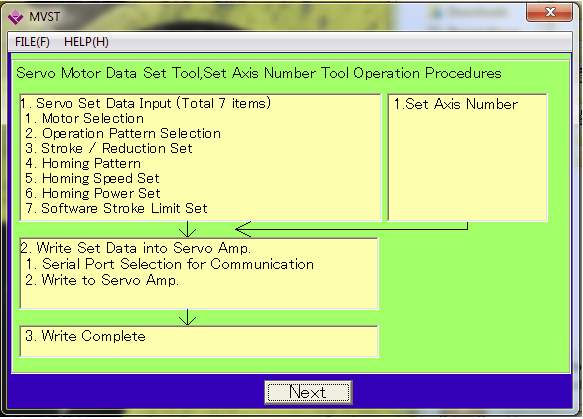Click Operation Pattern Selection step

[123, 133]
